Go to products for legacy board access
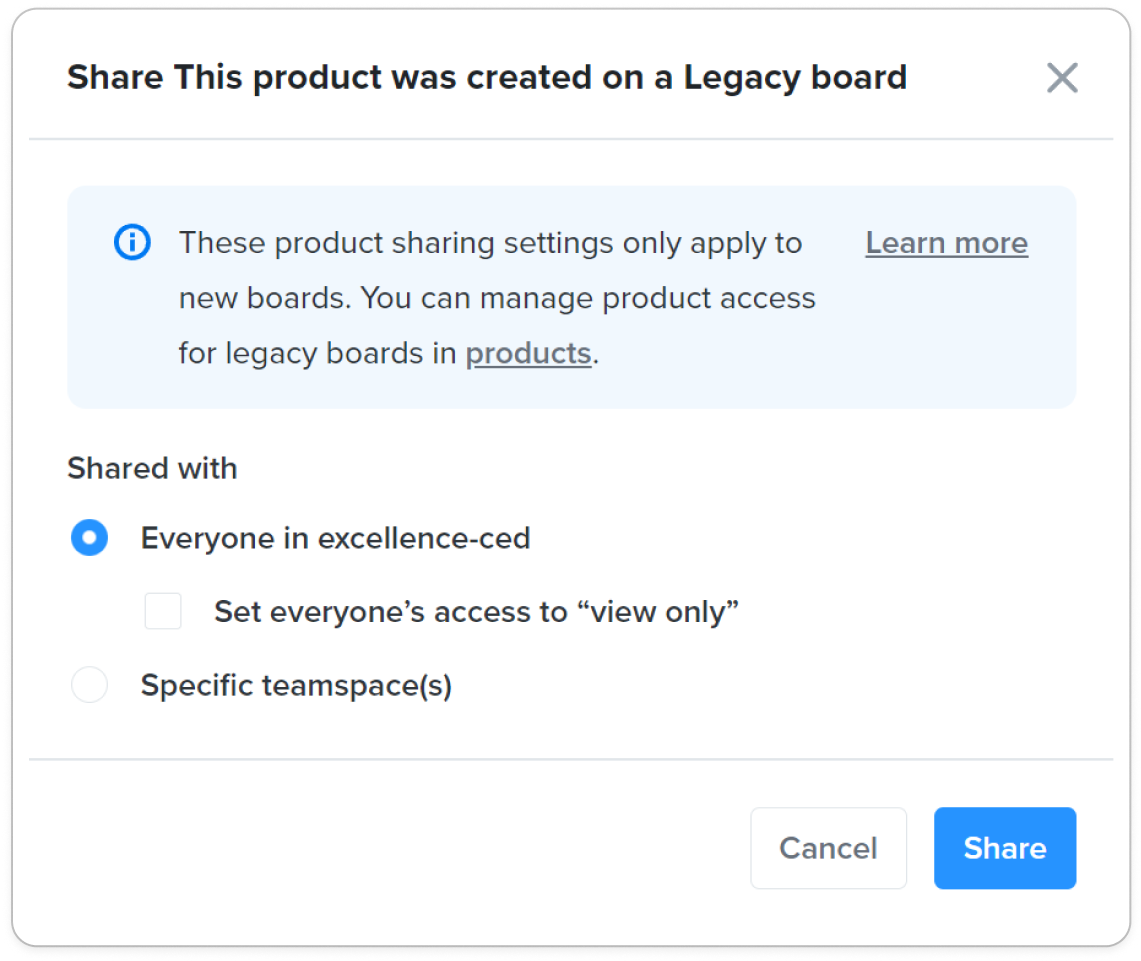 tap(528, 354)
